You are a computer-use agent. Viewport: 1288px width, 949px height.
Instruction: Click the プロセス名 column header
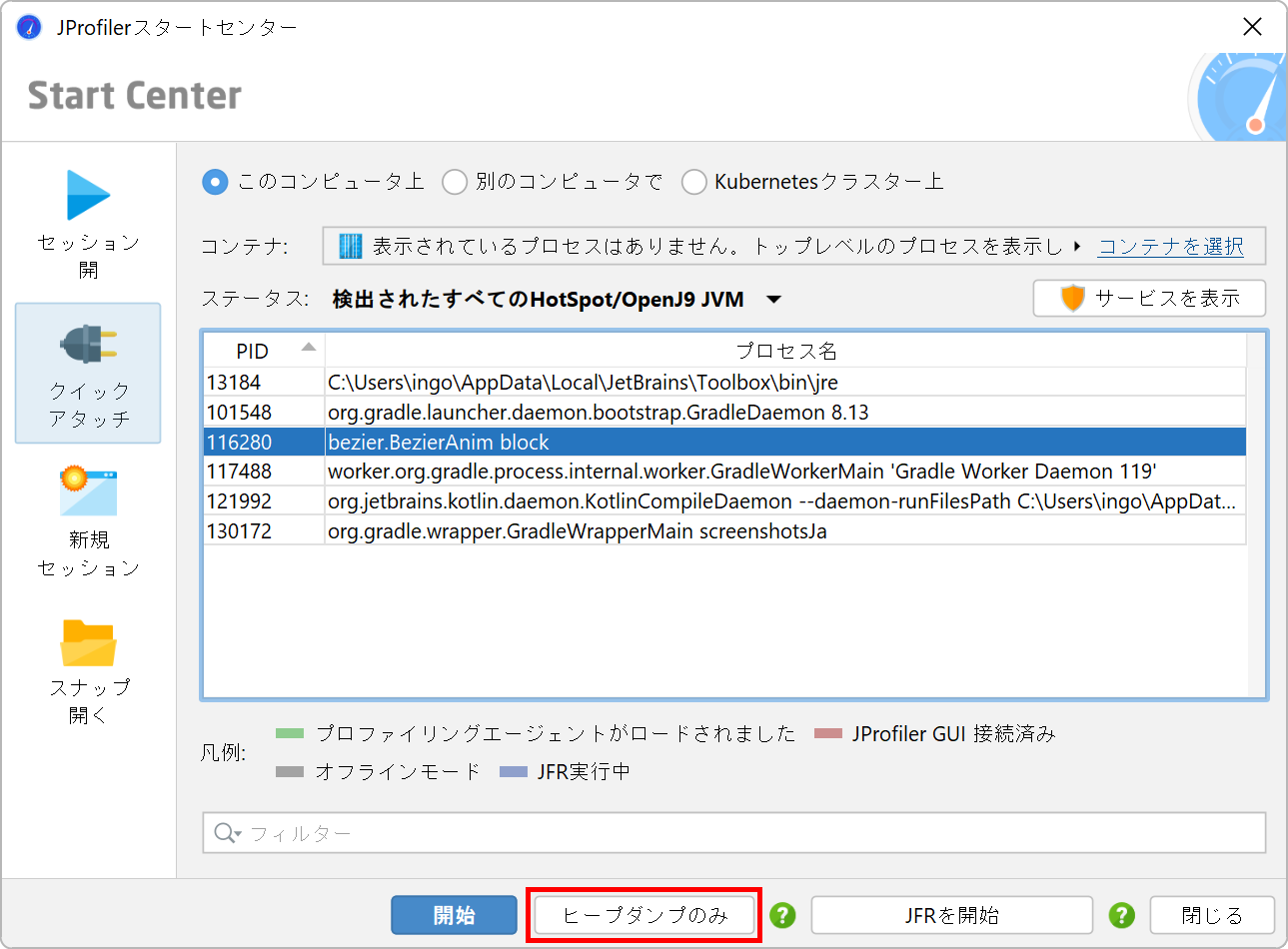pyautogui.click(x=785, y=351)
